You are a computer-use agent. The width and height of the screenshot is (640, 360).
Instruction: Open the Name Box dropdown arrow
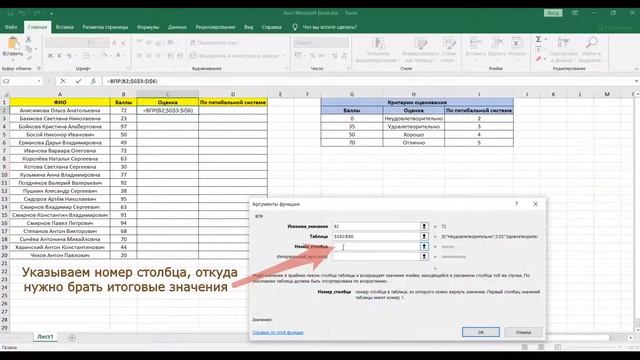[x=39, y=81]
